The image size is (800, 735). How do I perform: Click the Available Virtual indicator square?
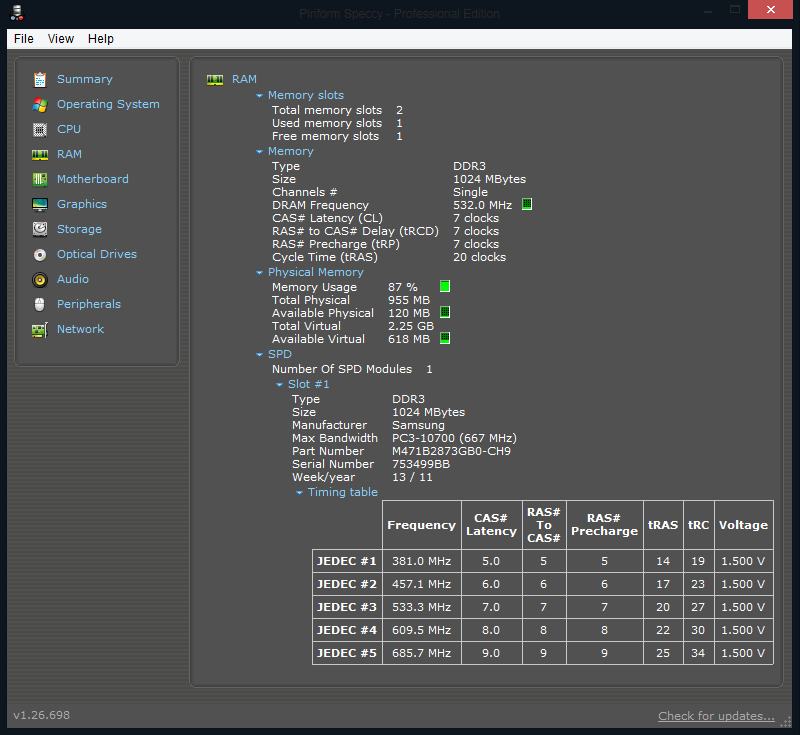click(x=445, y=338)
